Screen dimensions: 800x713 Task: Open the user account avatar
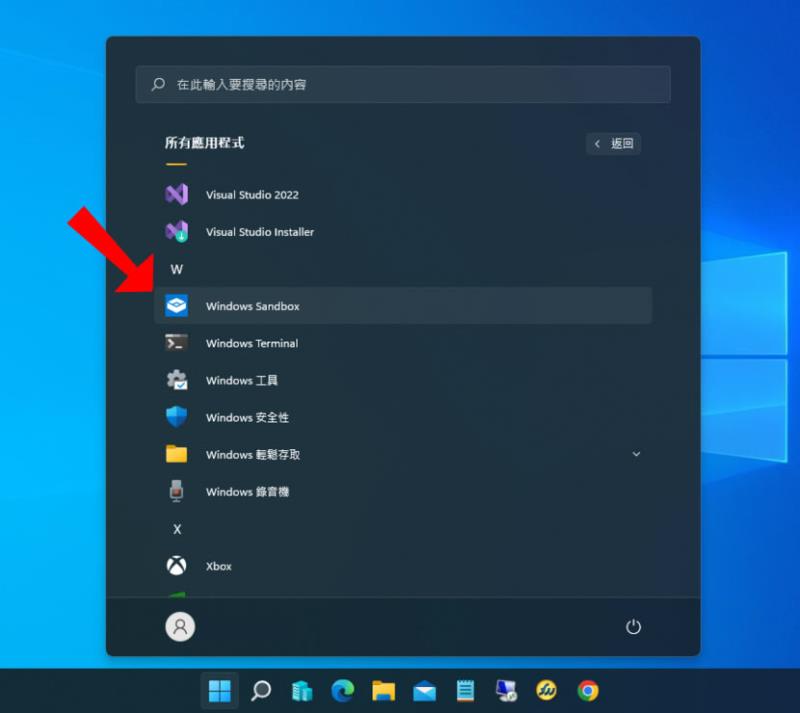pos(180,626)
